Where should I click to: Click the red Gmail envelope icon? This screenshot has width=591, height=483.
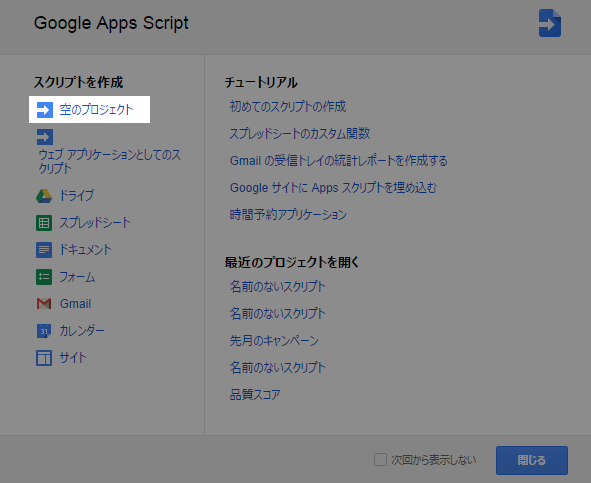(x=44, y=304)
